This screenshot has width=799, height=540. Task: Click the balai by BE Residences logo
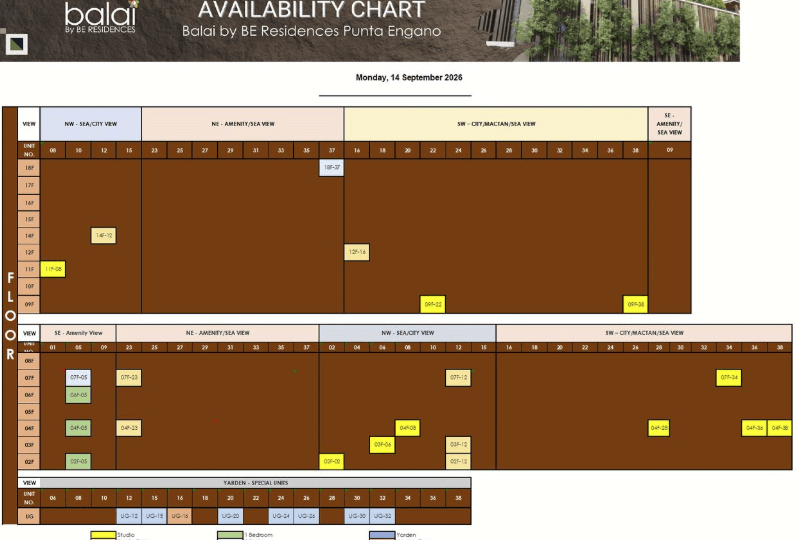(x=101, y=17)
